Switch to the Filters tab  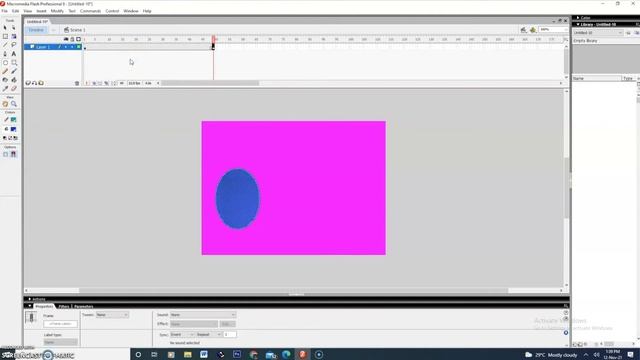coord(64,306)
